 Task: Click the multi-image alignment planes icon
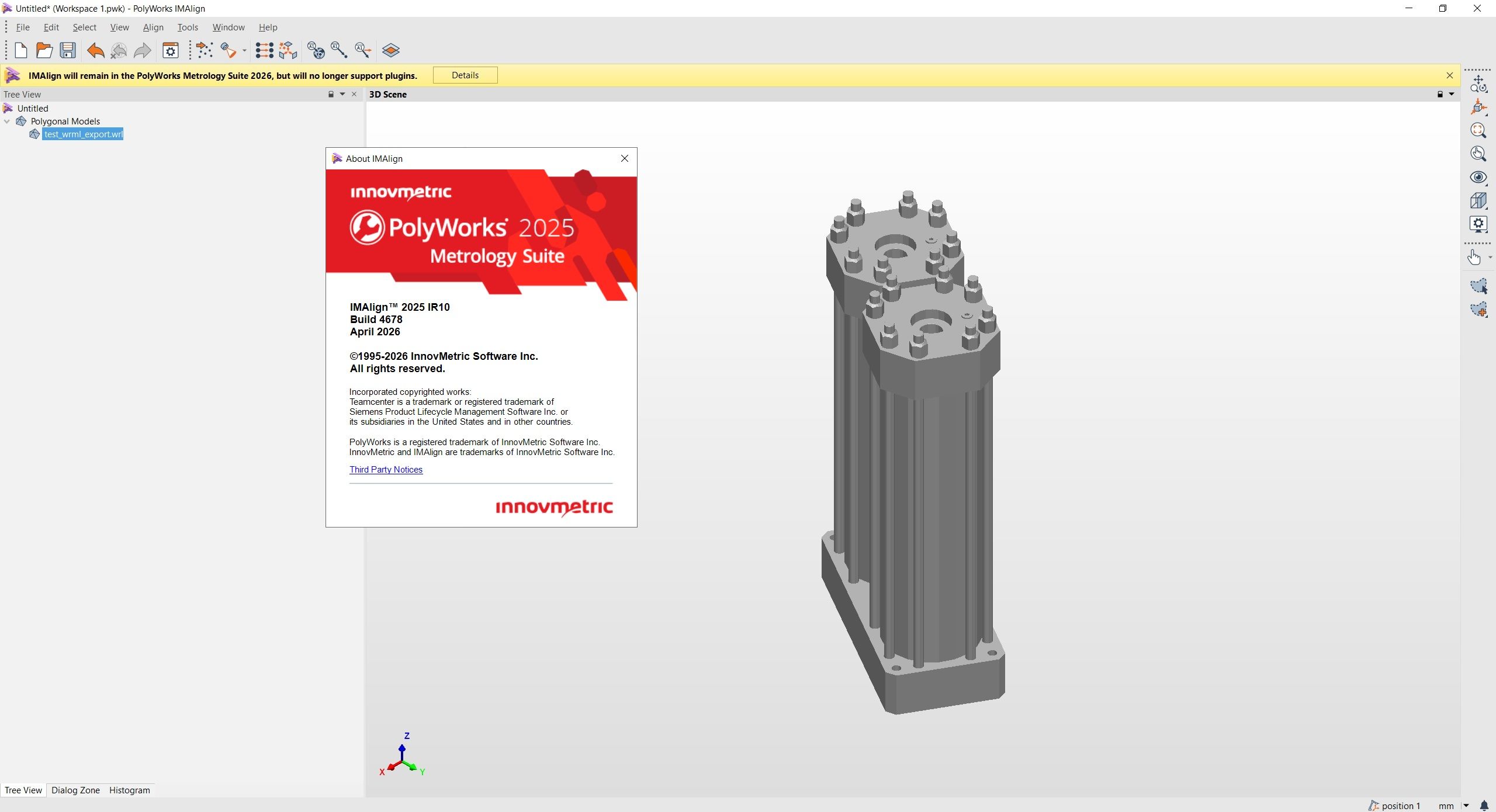click(288, 51)
